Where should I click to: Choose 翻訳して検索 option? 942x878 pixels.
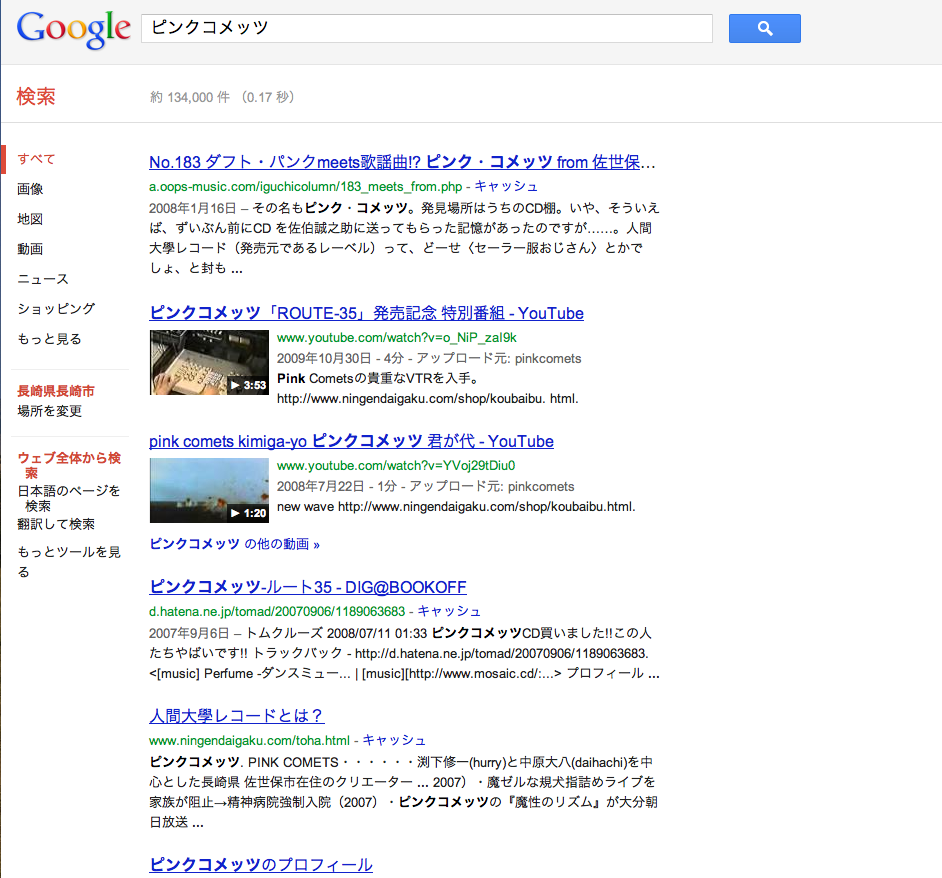(56, 524)
